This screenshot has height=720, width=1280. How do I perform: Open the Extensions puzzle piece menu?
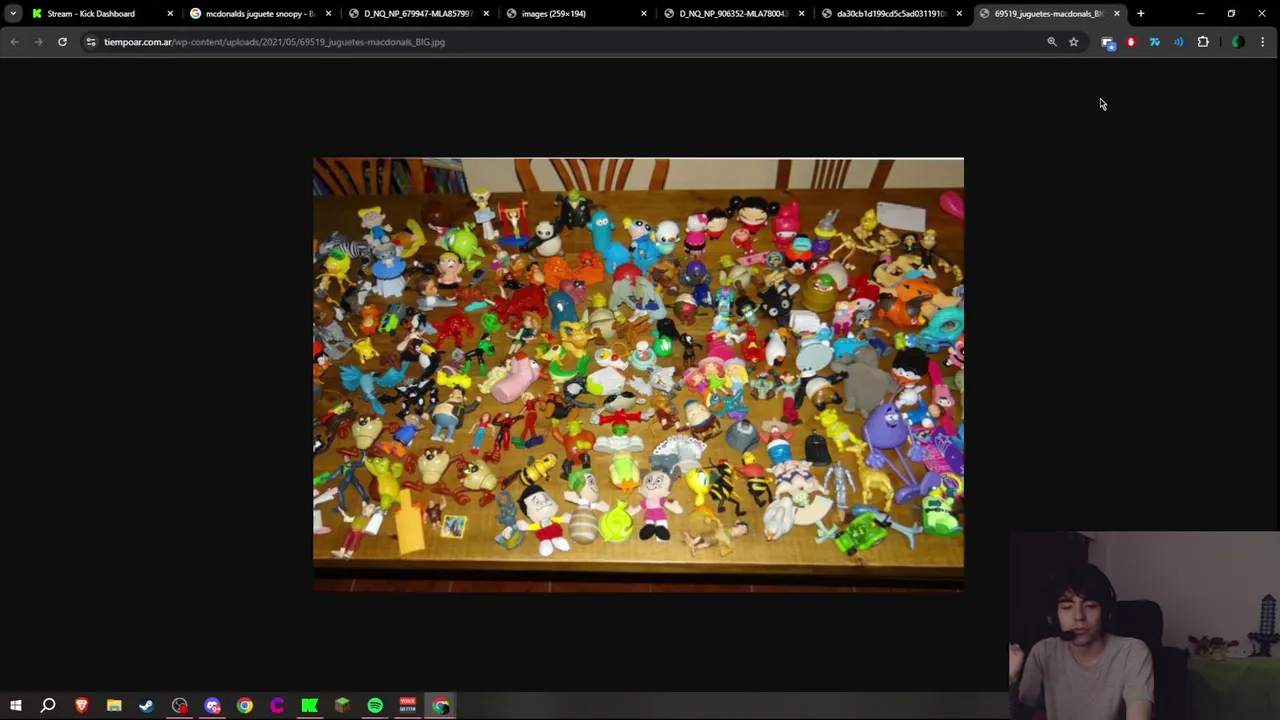point(1203,42)
